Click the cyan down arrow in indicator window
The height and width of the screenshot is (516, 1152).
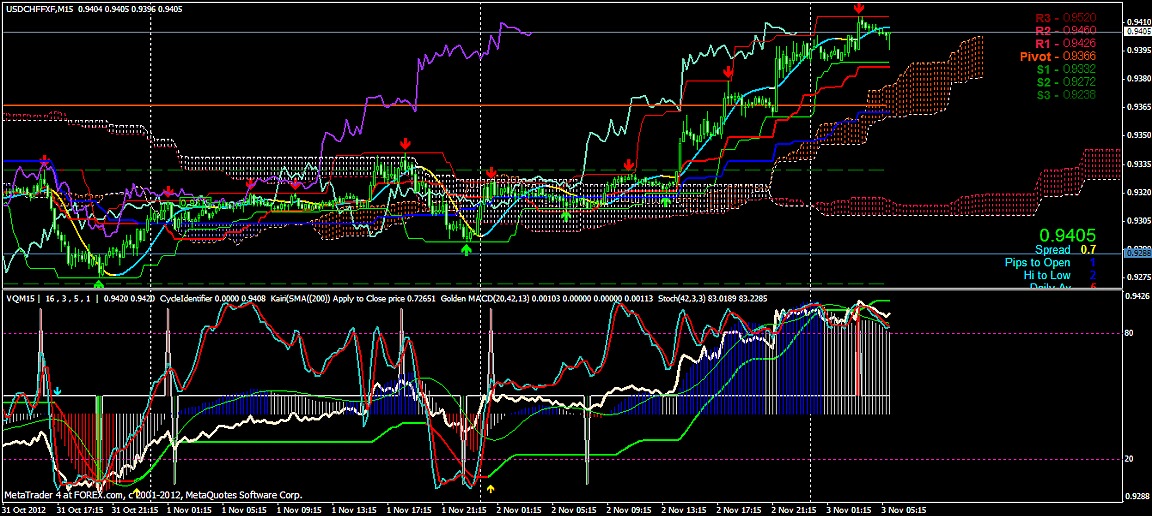coord(57,391)
